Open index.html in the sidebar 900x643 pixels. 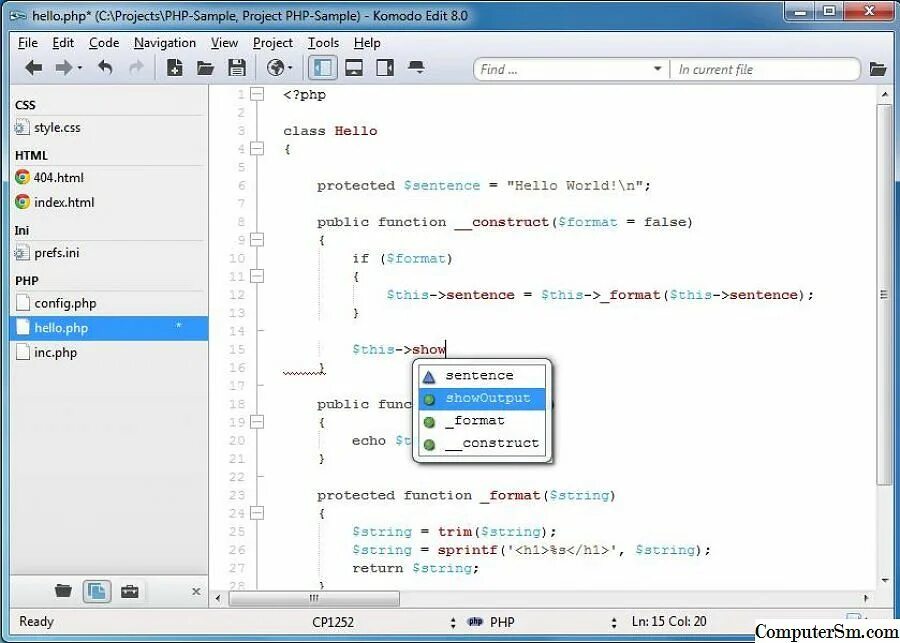coord(109,202)
